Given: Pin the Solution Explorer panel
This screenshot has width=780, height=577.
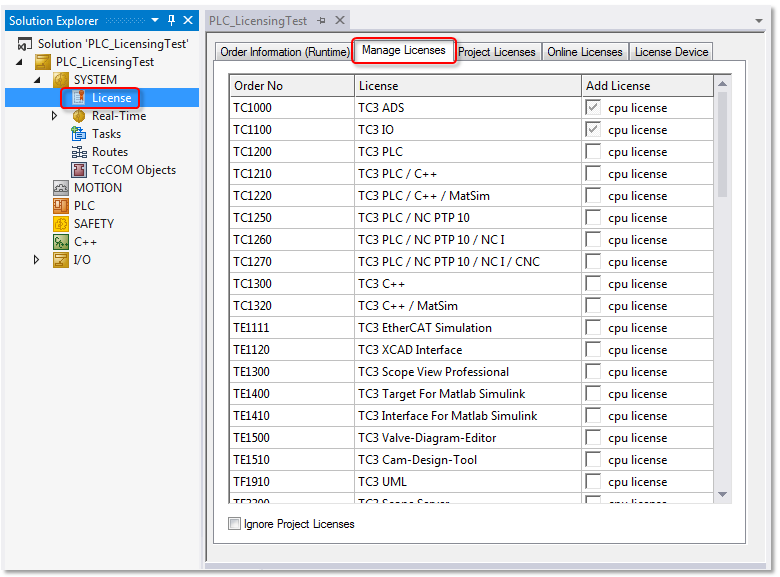Looking at the screenshot, I should pyautogui.click(x=172, y=20).
